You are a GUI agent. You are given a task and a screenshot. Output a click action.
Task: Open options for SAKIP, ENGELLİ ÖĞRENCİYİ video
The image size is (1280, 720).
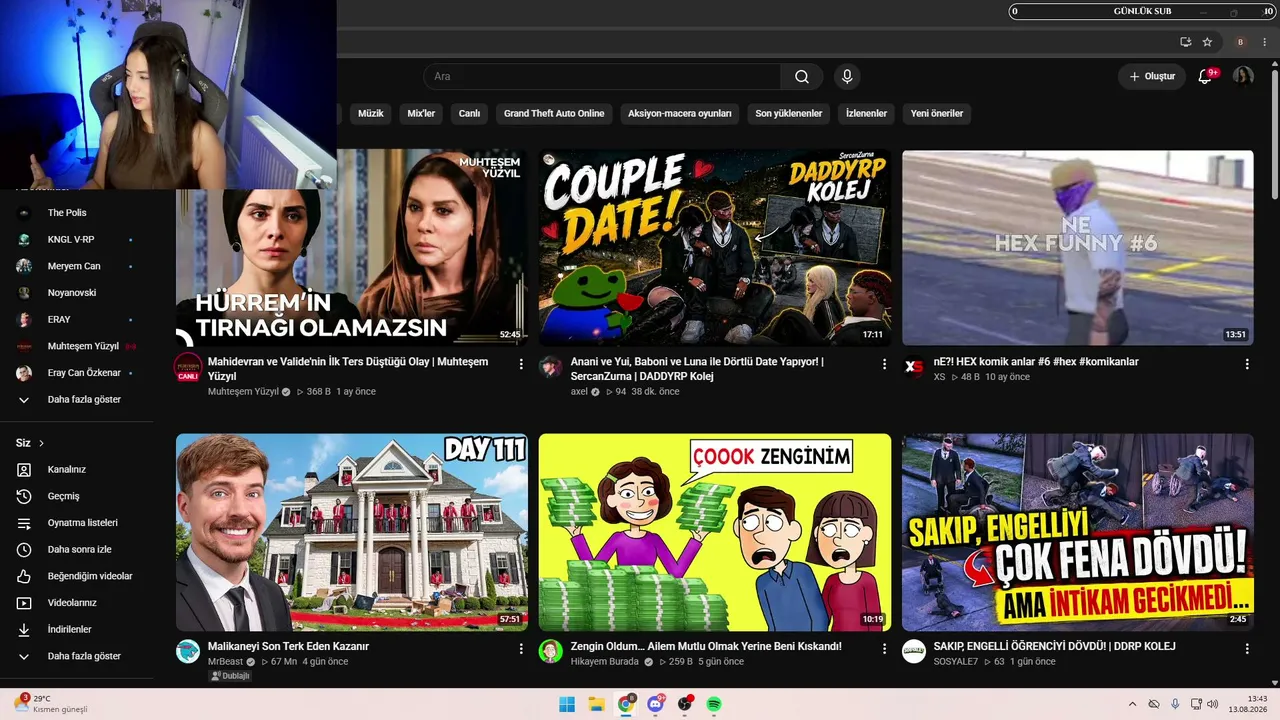pos(1247,649)
